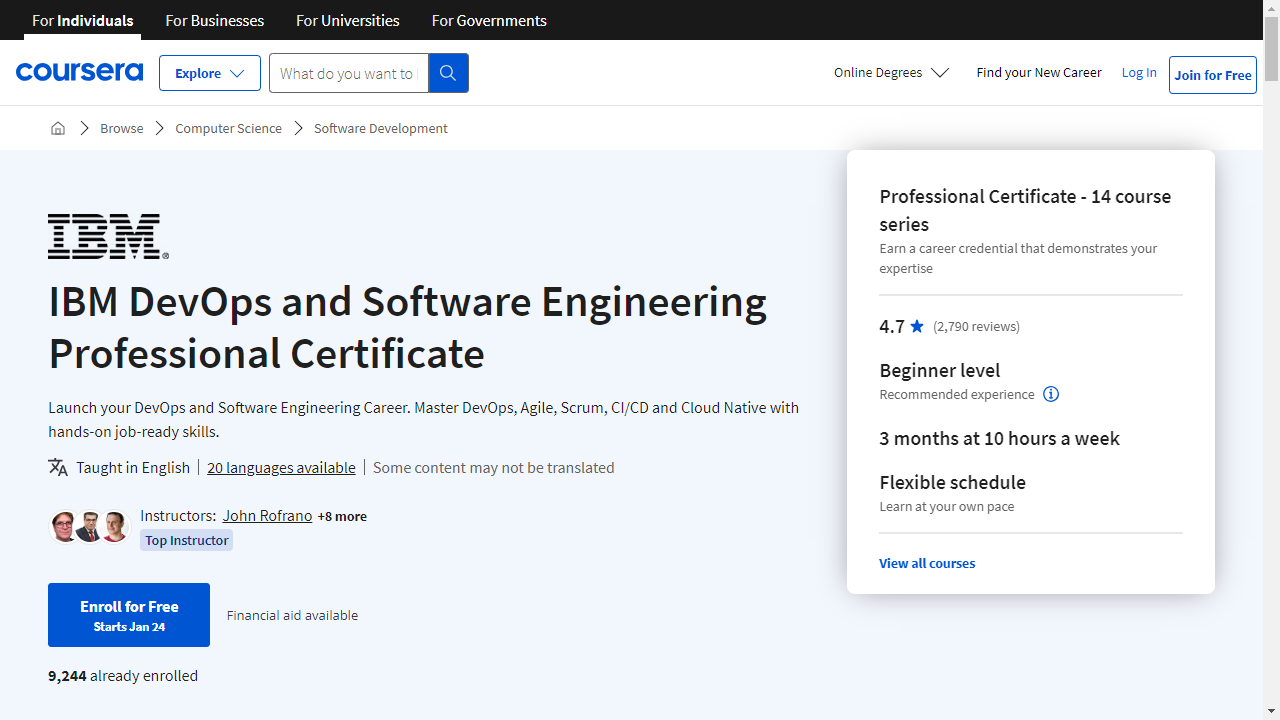The width and height of the screenshot is (1280, 720).
Task: Open recommended experience info icon
Action: pyautogui.click(x=1051, y=394)
